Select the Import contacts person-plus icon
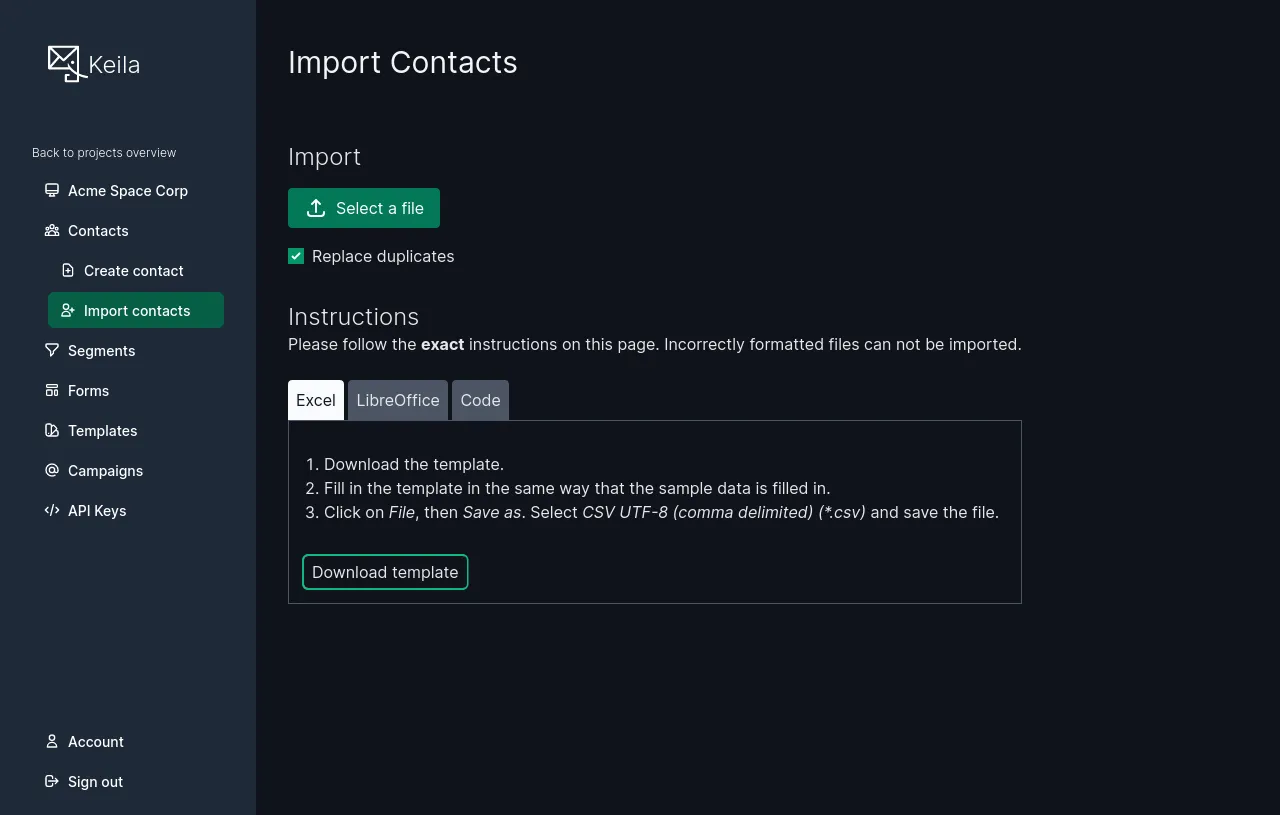The image size is (1280, 815). tap(67, 310)
